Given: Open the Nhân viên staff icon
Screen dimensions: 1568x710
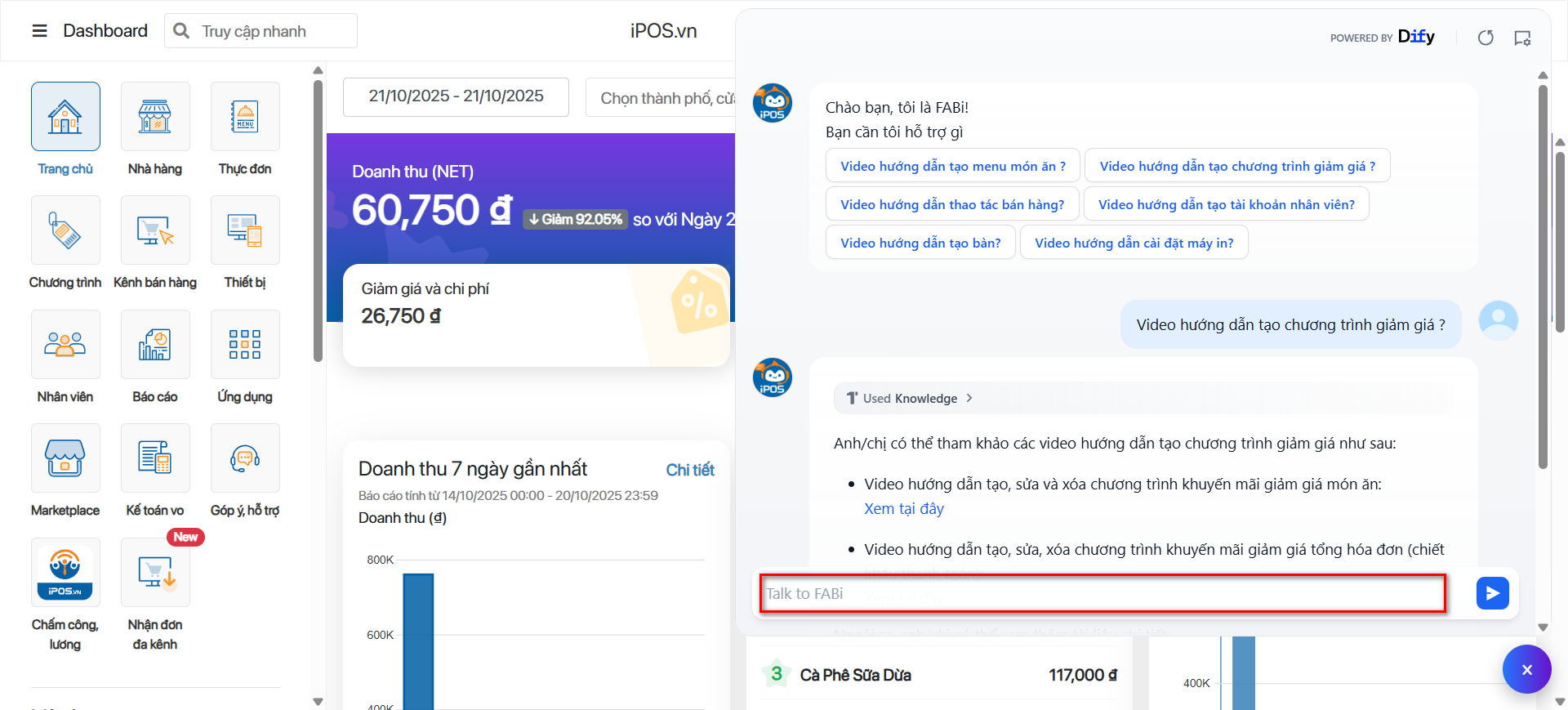Looking at the screenshot, I should click(65, 345).
